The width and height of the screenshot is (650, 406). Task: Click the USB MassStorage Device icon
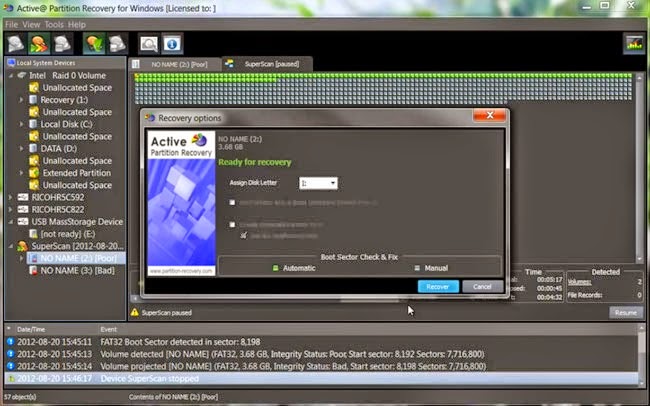23,222
